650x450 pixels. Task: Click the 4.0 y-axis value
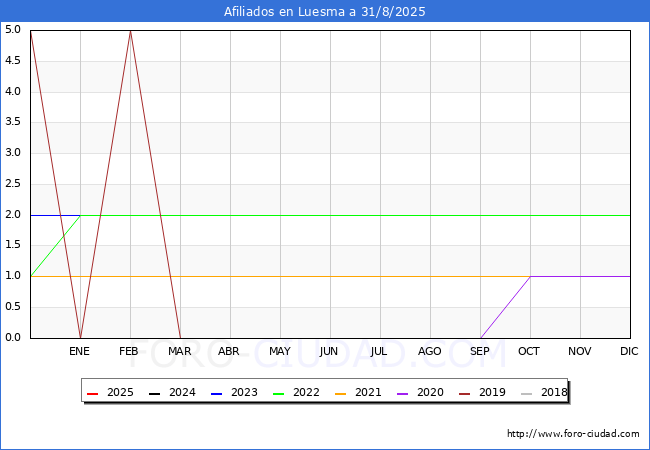(13, 91)
